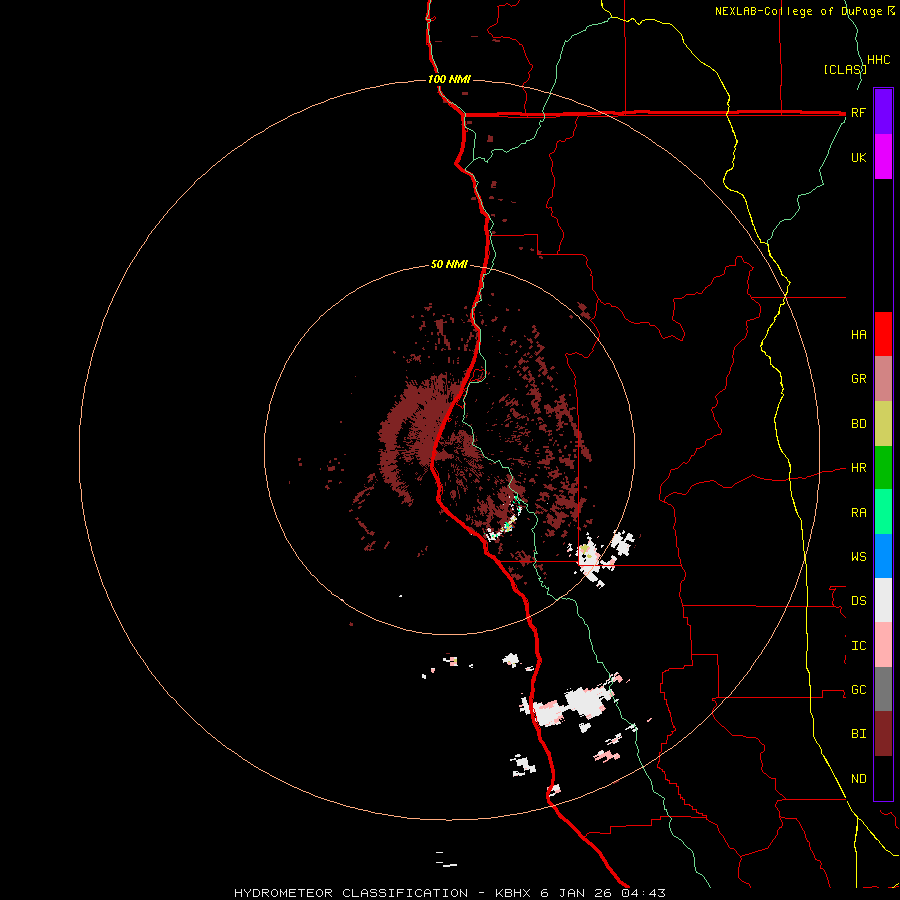Viewport: 900px width, 900px height.
Task: Click the "HYDROMETEOR CLASSIFICATION" title text
Action: (351, 893)
